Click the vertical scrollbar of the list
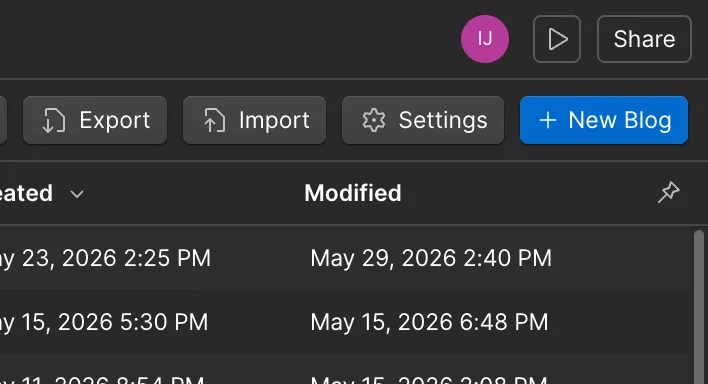The height and width of the screenshot is (384, 708). click(x=699, y=307)
